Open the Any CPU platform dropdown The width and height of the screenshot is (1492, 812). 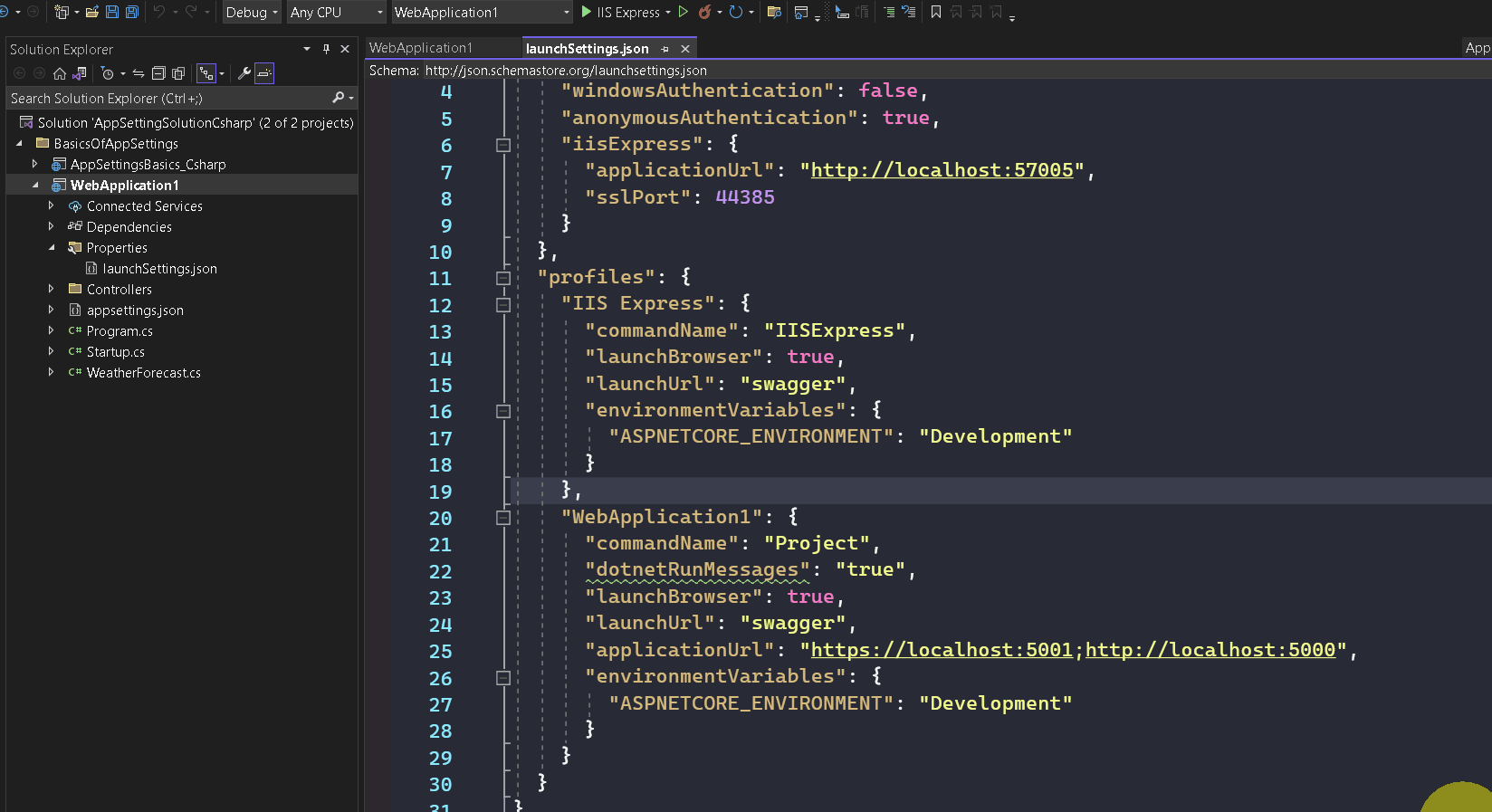click(338, 12)
